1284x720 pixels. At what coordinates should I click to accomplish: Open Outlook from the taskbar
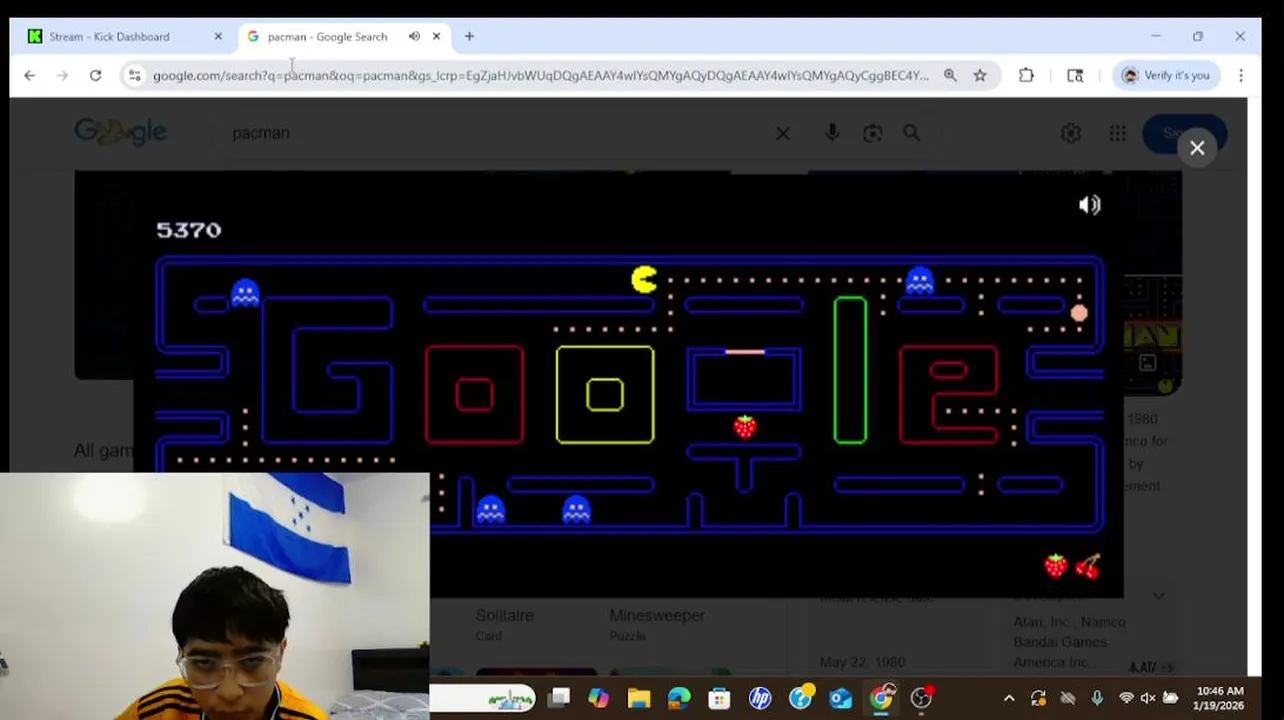pos(841,698)
